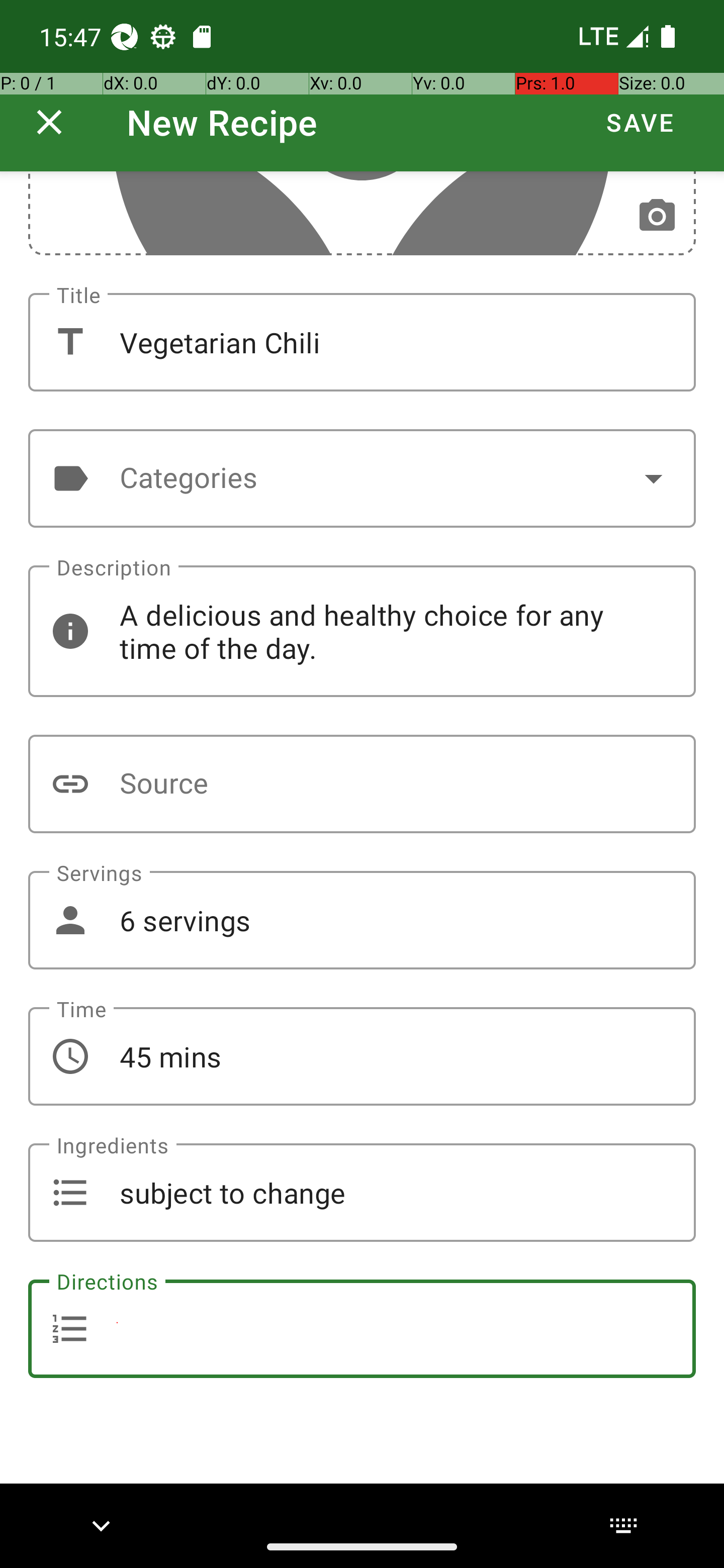Screen dimensions: 724x1568
Task: Focus the Source link field
Action: tap(361, 784)
